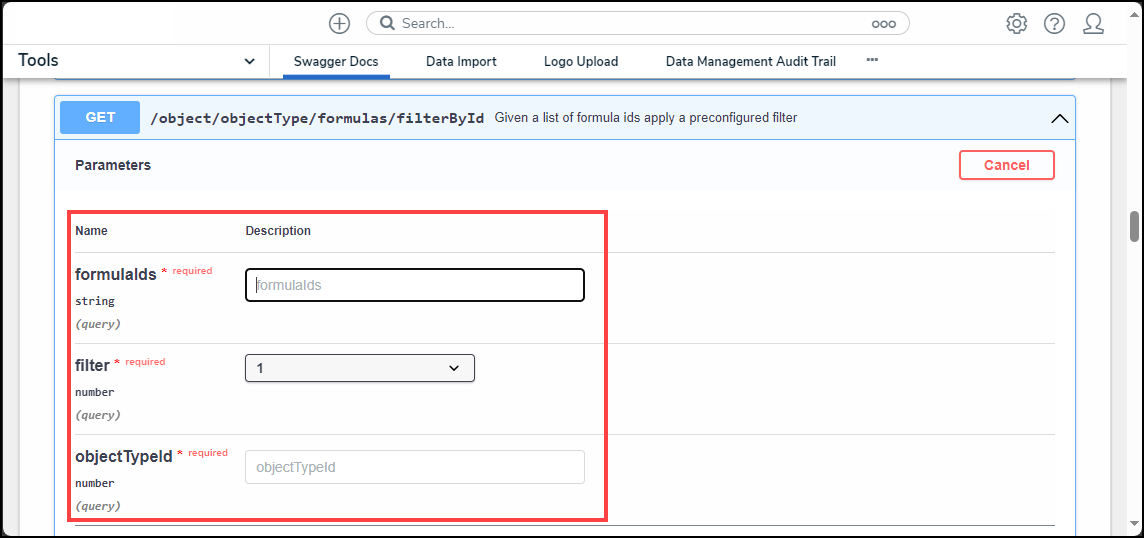Open the more tabs ellipsis menu

pyautogui.click(x=872, y=61)
